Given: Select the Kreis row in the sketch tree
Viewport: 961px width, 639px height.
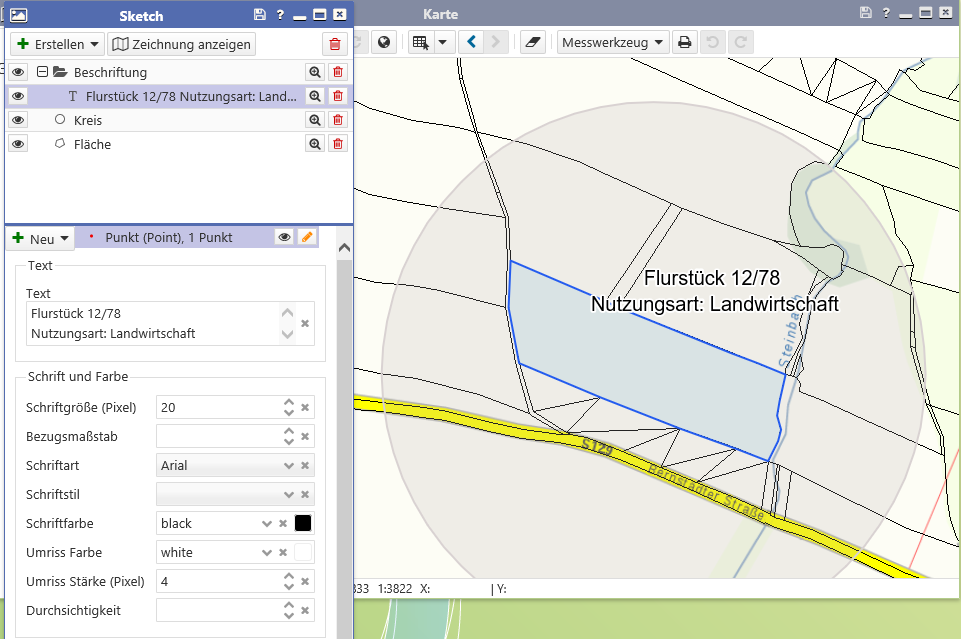Looking at the screenshot, I should (x=179, y=120).
